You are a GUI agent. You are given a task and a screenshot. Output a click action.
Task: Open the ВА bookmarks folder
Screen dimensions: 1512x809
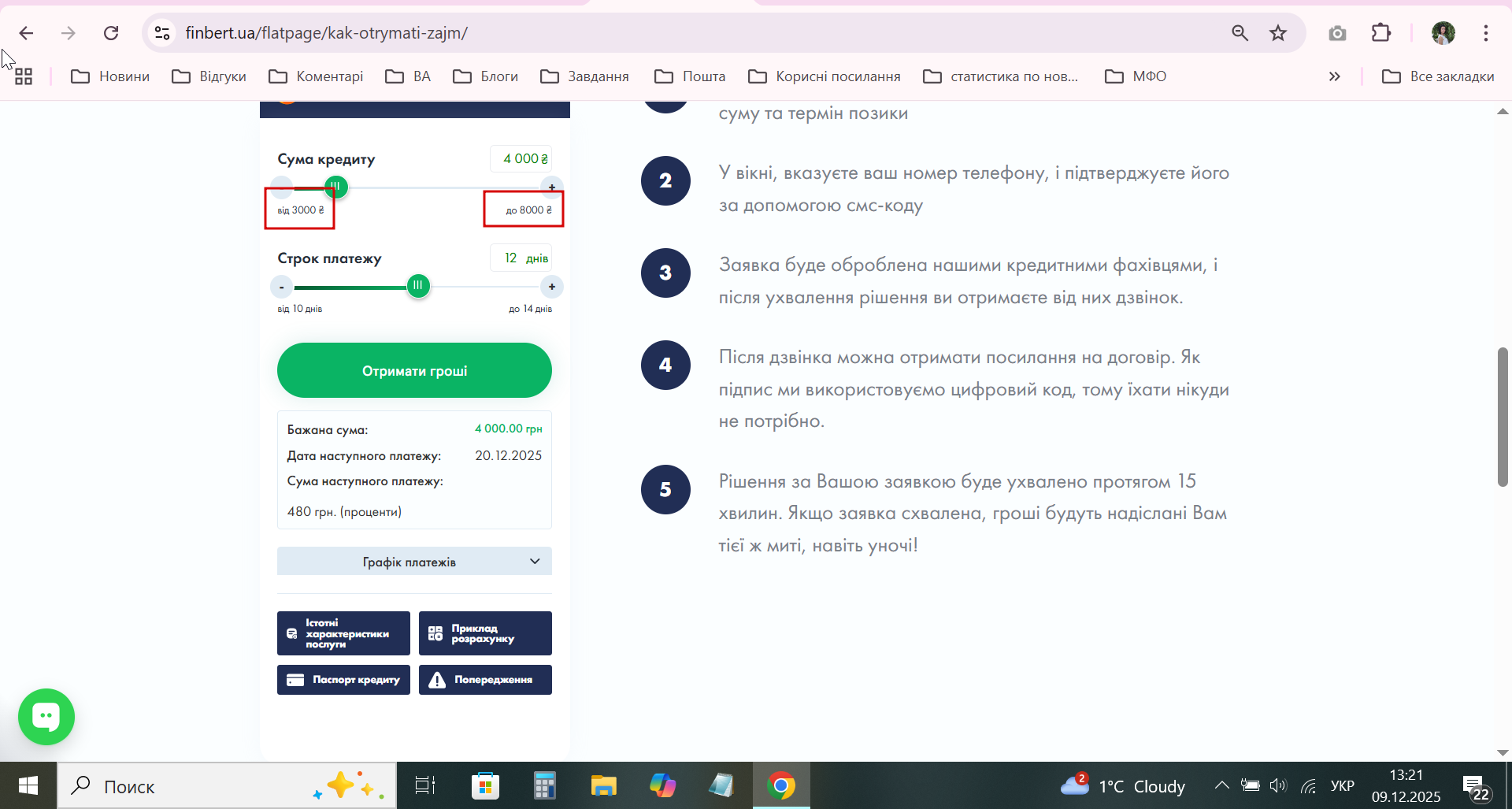(408, 76)
